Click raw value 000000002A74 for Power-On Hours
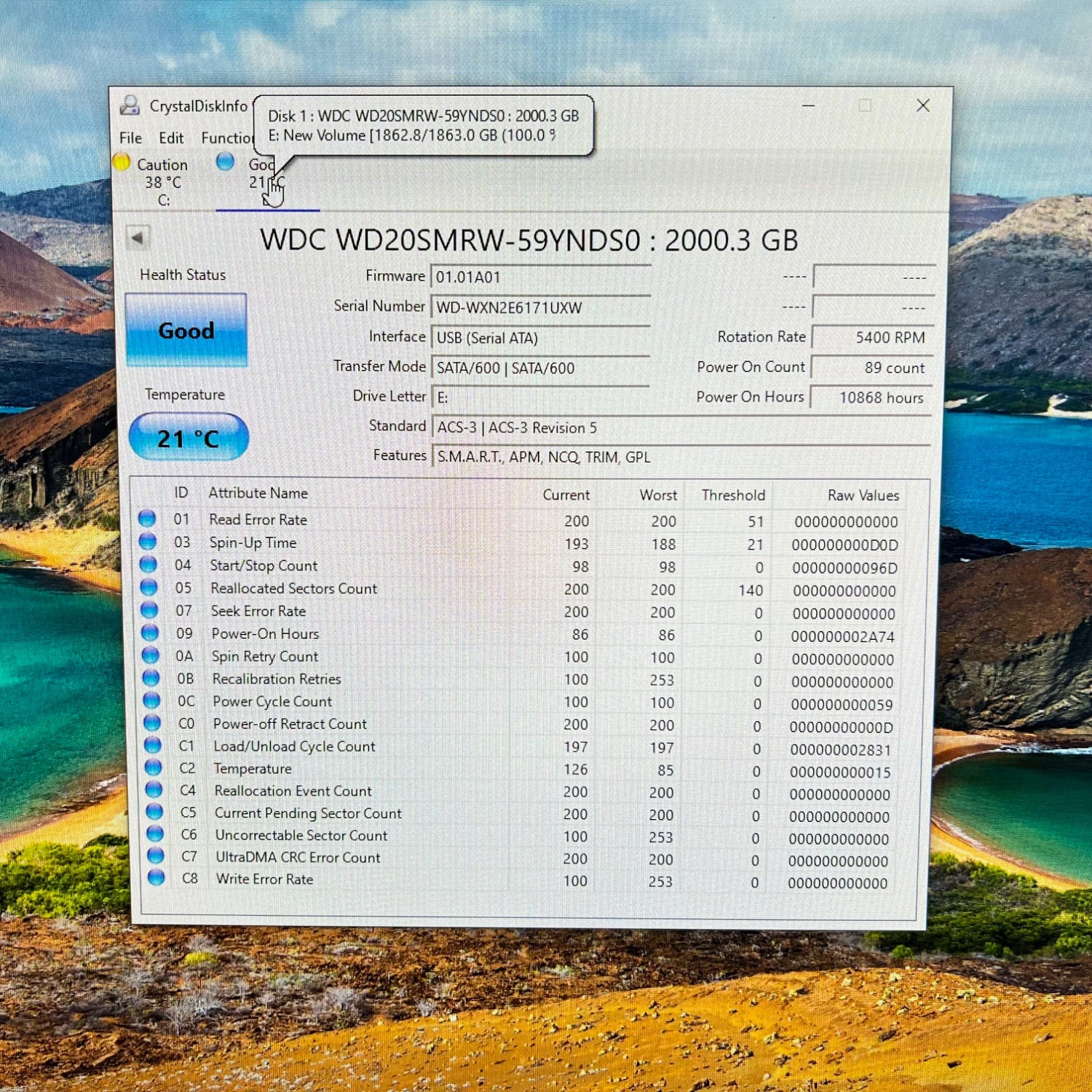This screenshot has width=1092, height=1092. point(842,637)
